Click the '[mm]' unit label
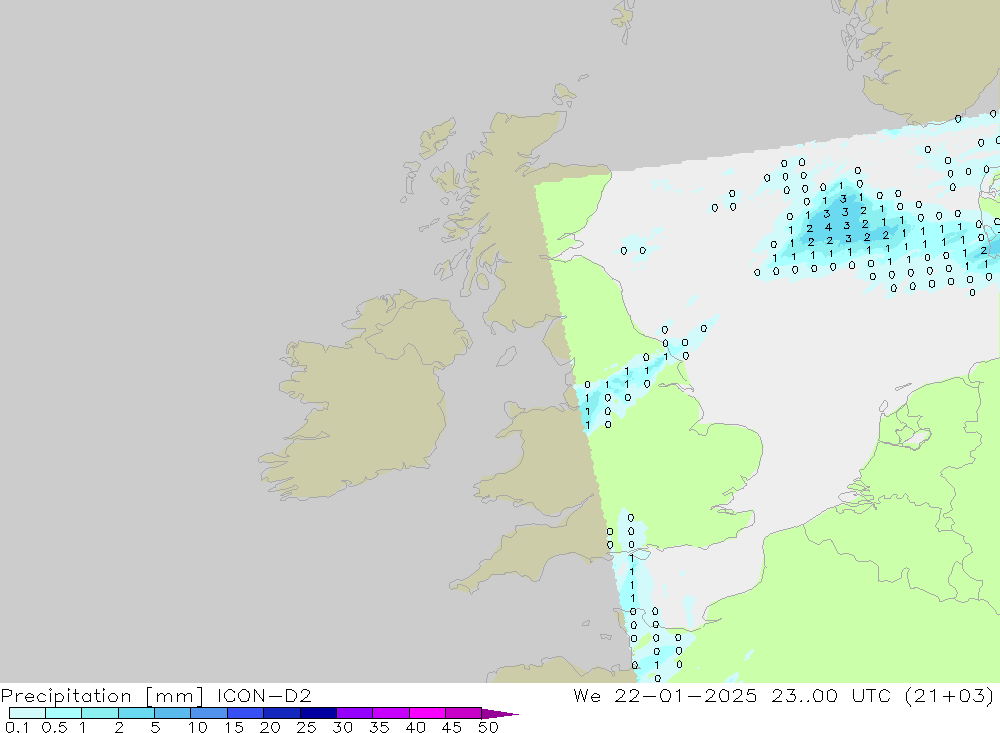The height and width of the screenshot is (733, 1000). [175, 696]
